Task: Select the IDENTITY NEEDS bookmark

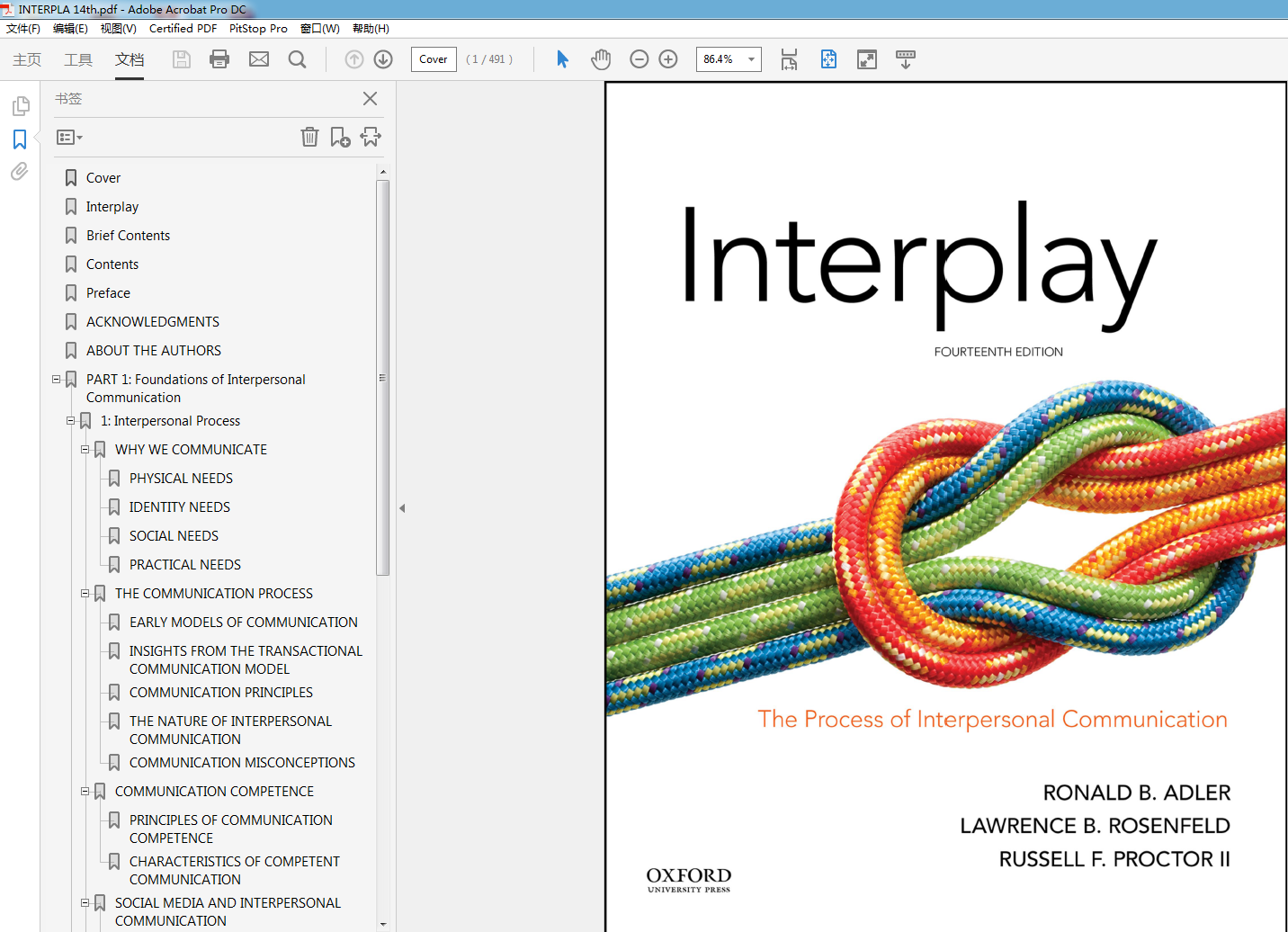Action: [x=180, y=507]
